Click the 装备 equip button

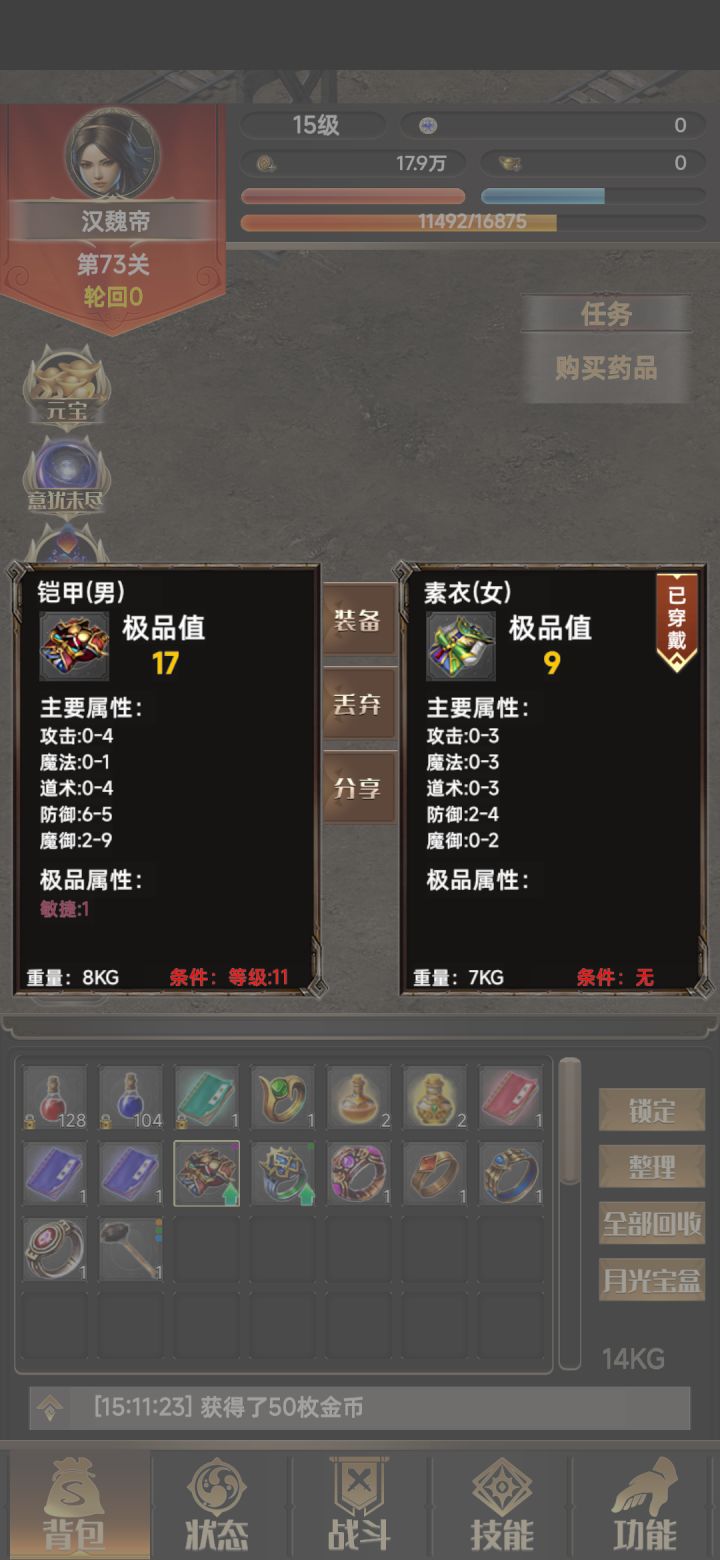tap(358, 620)
